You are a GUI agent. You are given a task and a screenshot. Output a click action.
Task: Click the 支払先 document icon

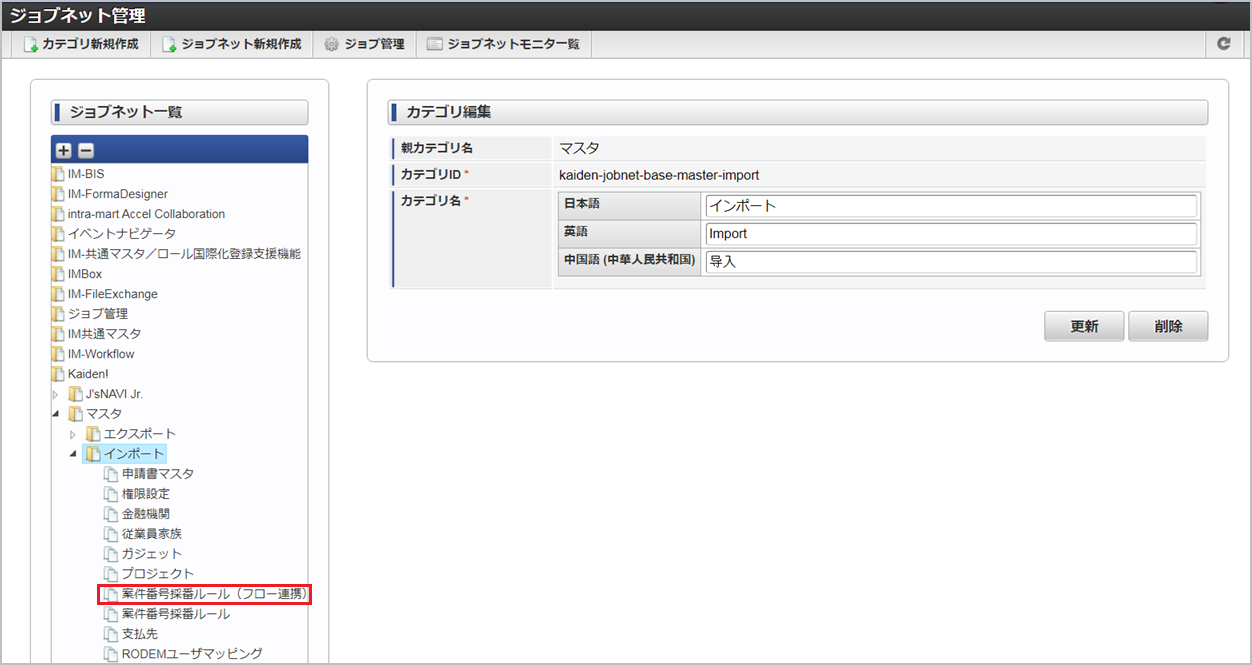click(x=111, y=634)
